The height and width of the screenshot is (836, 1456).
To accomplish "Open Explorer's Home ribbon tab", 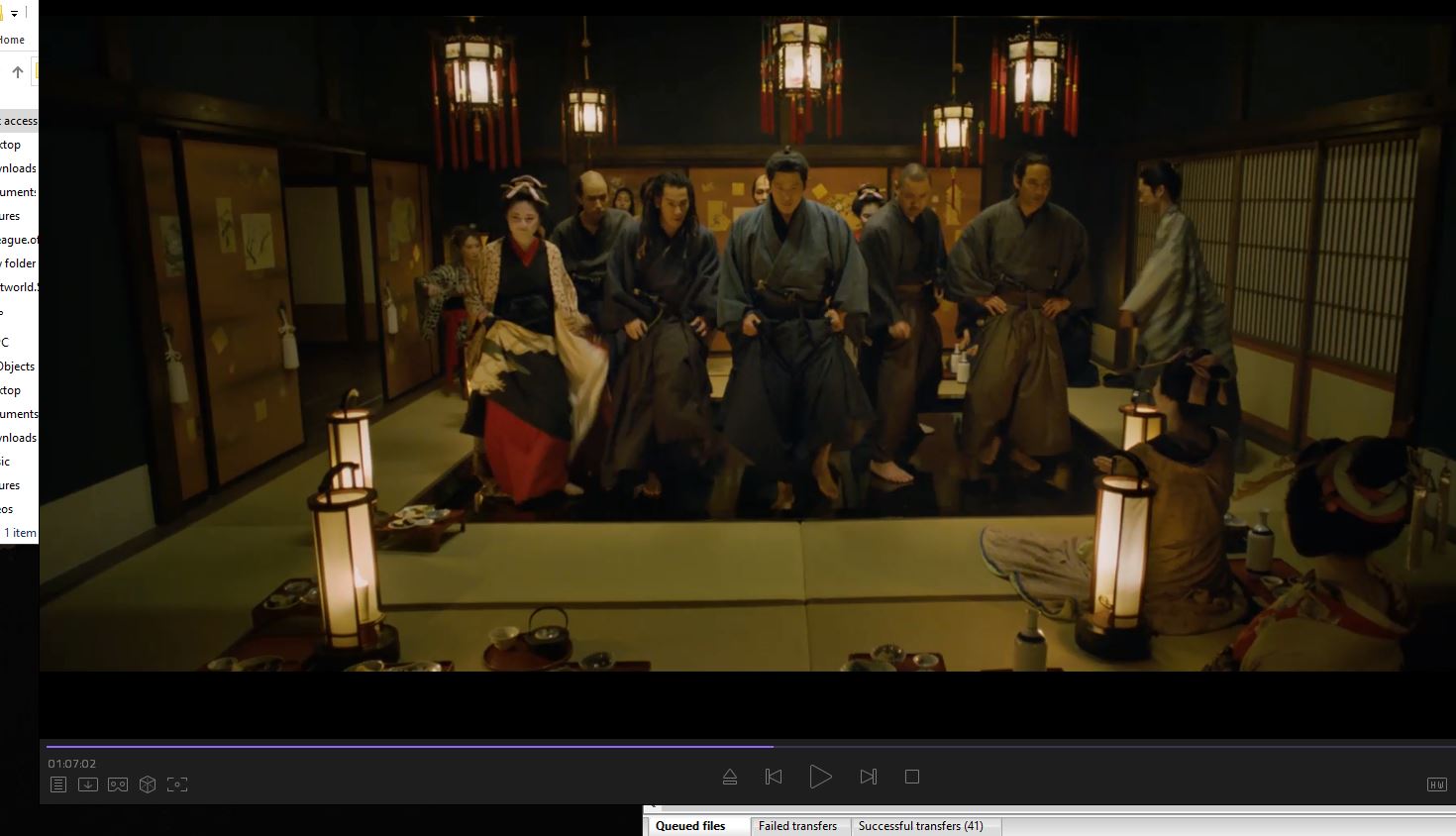I will 13,40.
